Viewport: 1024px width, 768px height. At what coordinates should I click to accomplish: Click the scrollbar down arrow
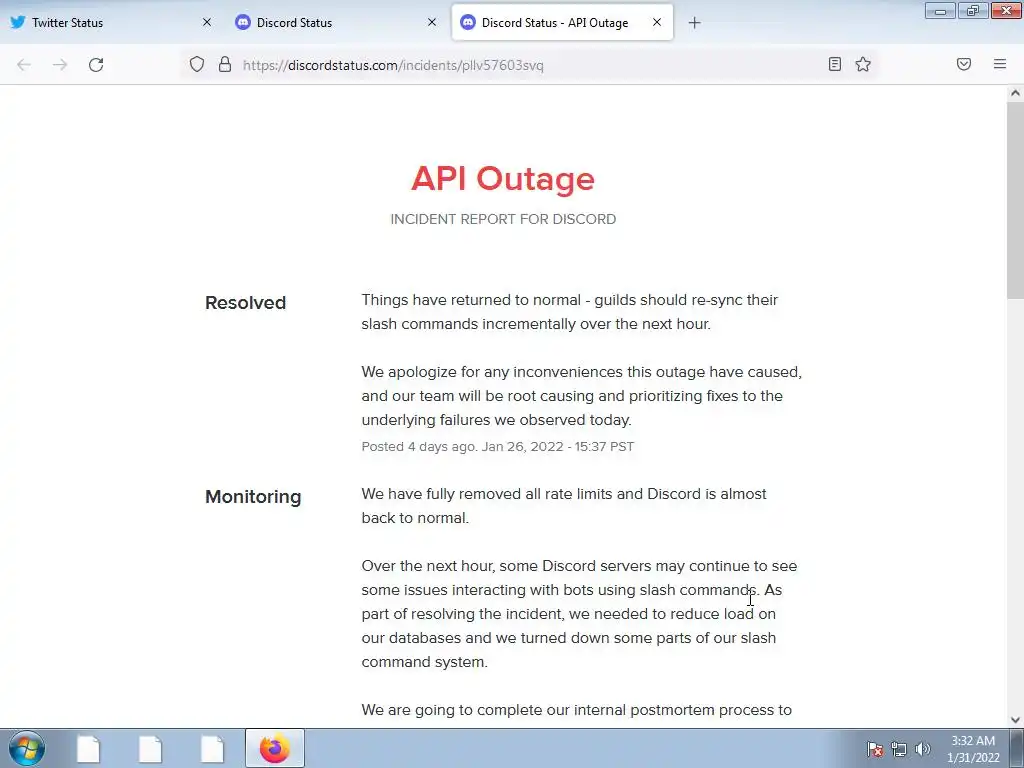1015,720
